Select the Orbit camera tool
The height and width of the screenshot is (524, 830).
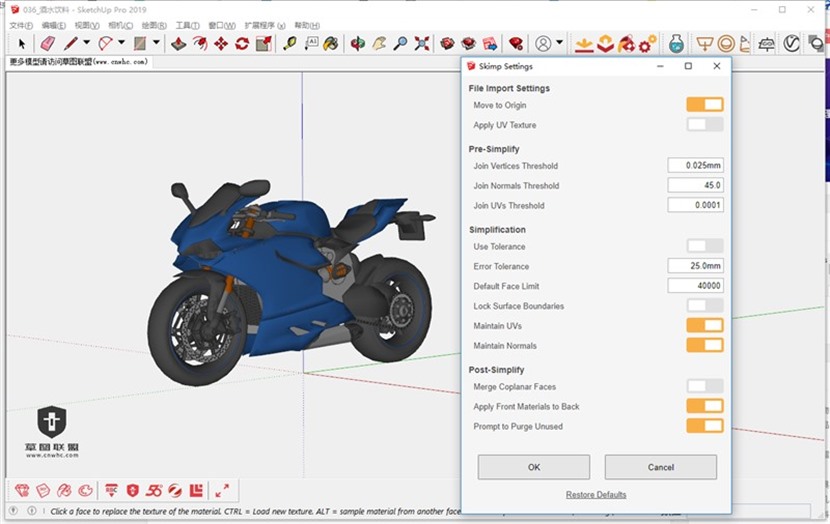point(358,43)
